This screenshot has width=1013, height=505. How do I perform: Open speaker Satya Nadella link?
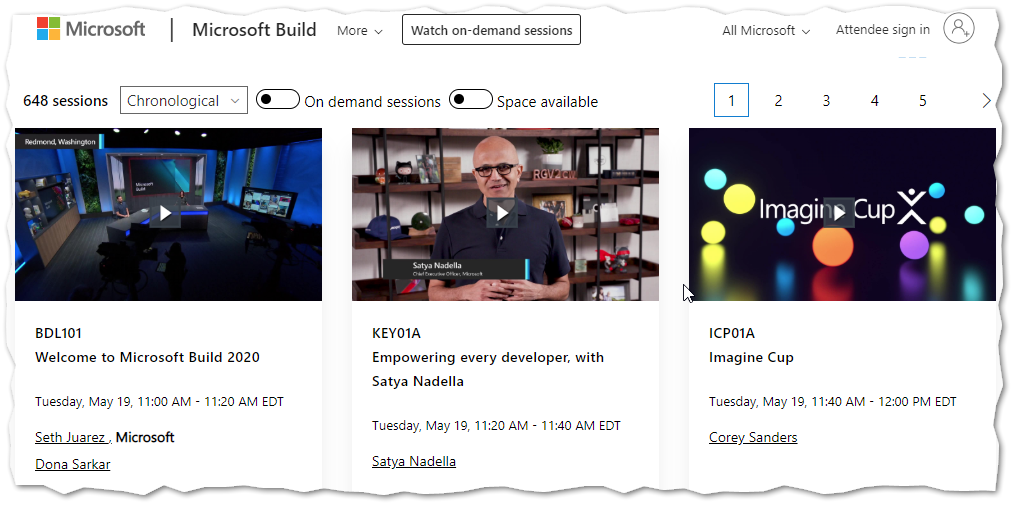[x=414, y=461]
